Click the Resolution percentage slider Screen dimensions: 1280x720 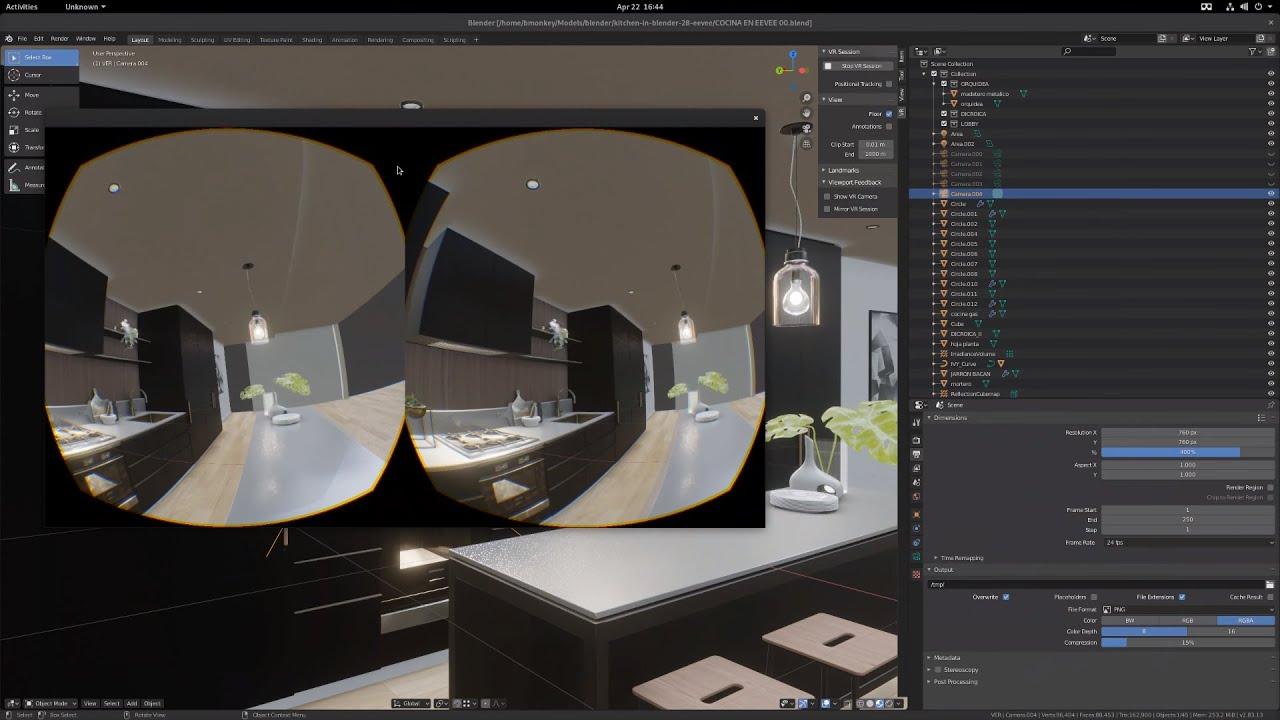tap(1188, 452)
